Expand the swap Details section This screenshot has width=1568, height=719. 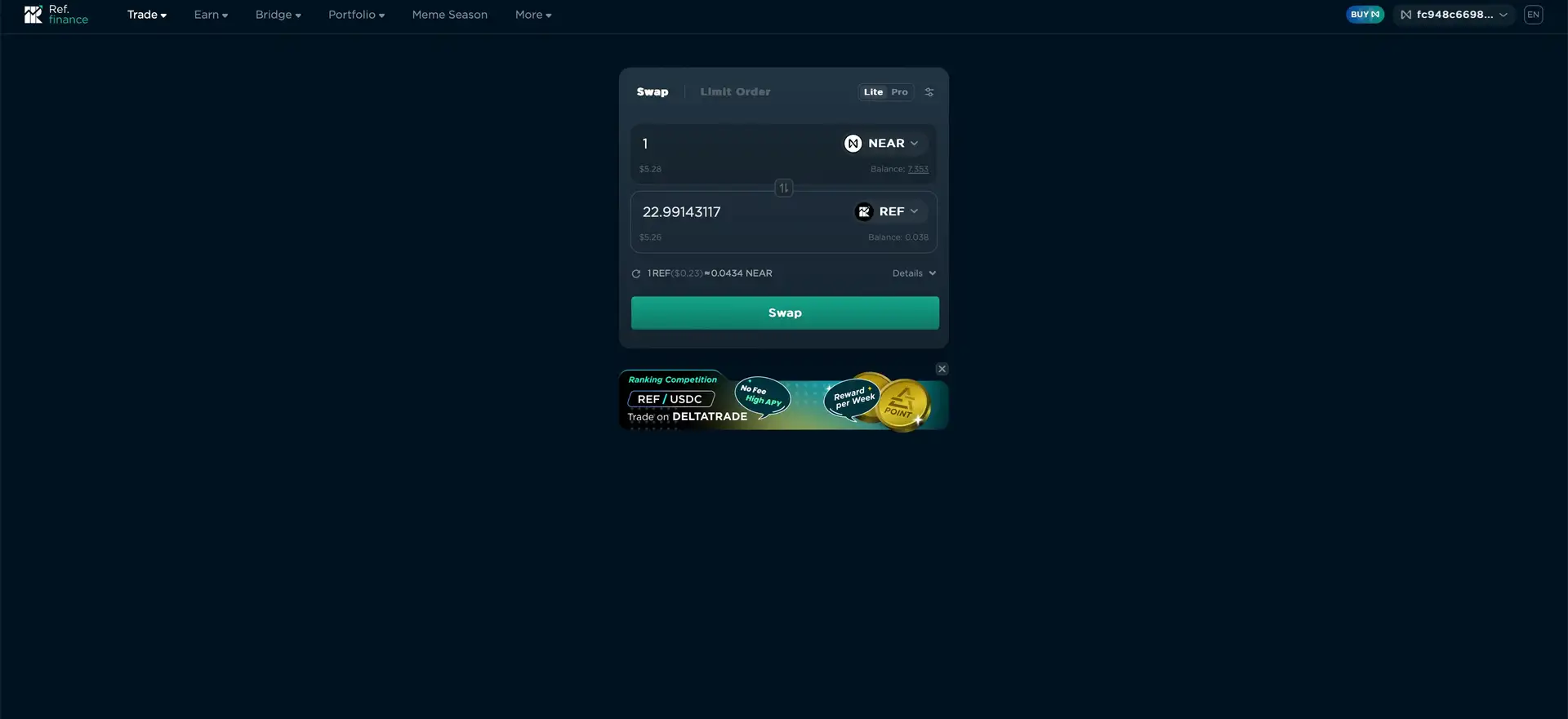pyautogui.click(x=914, y=273)
